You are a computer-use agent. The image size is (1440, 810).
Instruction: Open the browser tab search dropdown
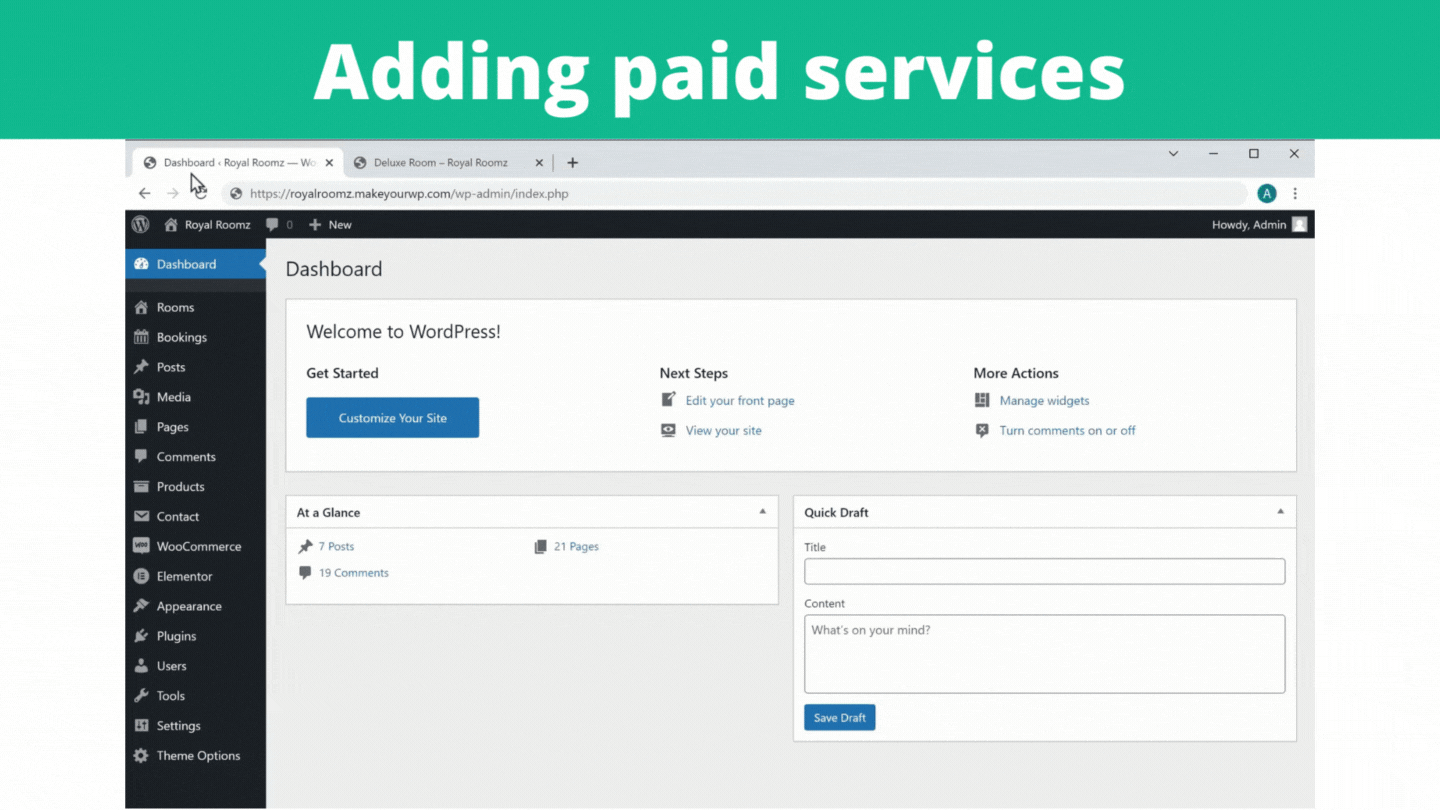(x=1173, y=154)
